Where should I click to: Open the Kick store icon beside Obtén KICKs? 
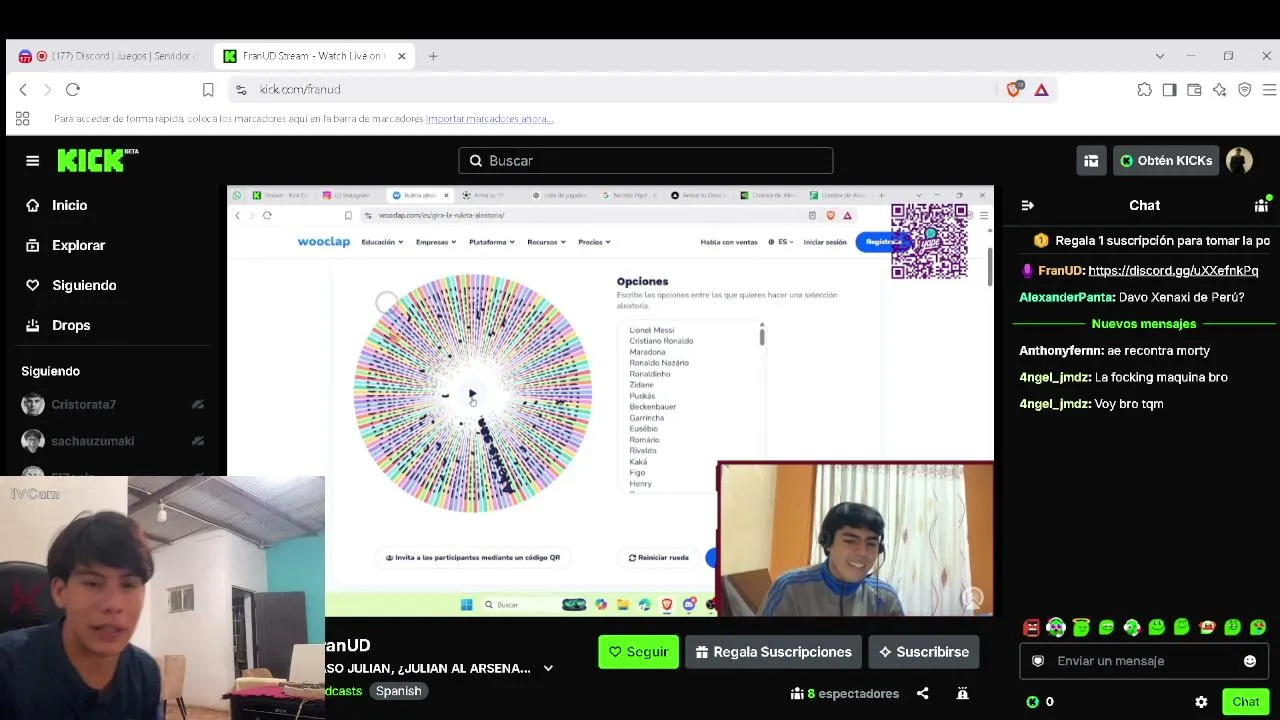[x=1091, y=161]
